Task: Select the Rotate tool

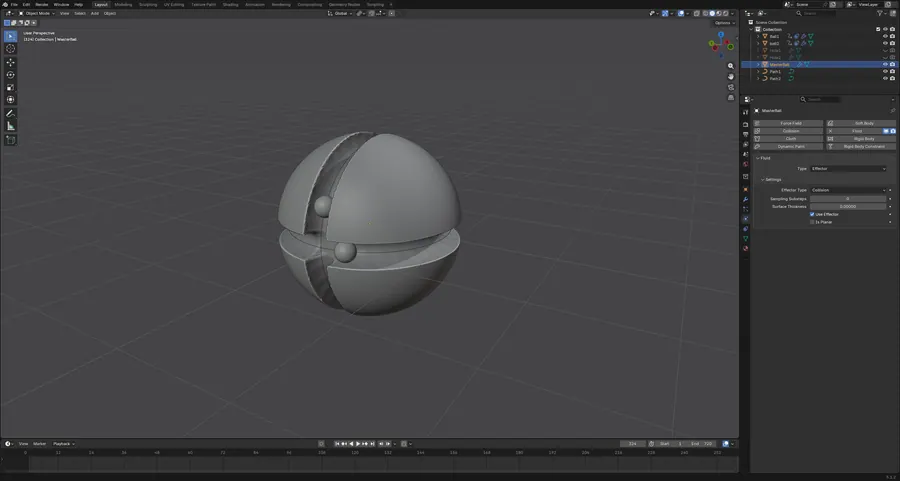Action: point(10,75)
